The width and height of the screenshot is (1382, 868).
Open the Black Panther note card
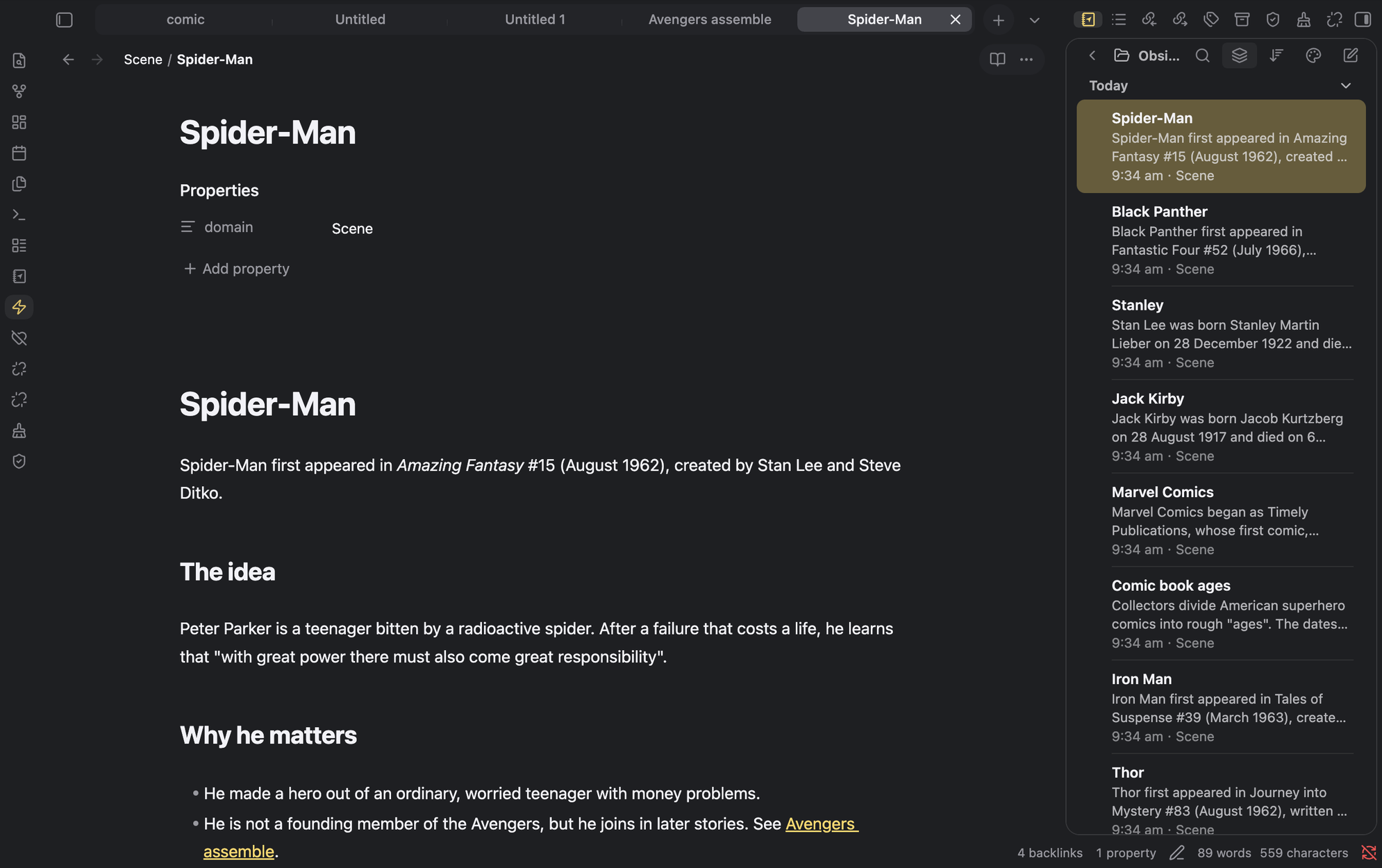click(1221, 240)
